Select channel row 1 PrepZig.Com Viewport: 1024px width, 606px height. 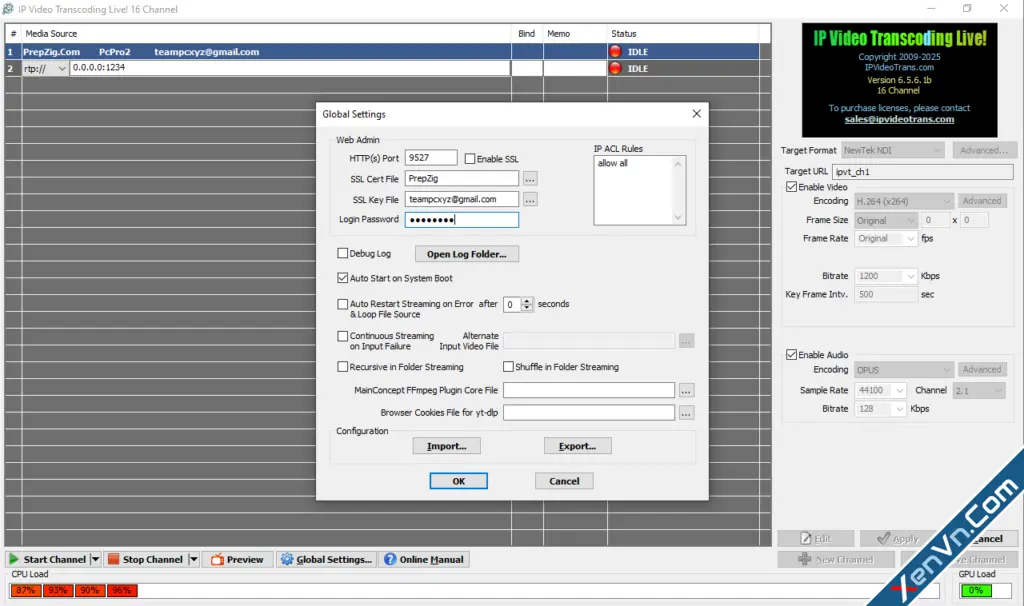point(382,52)
